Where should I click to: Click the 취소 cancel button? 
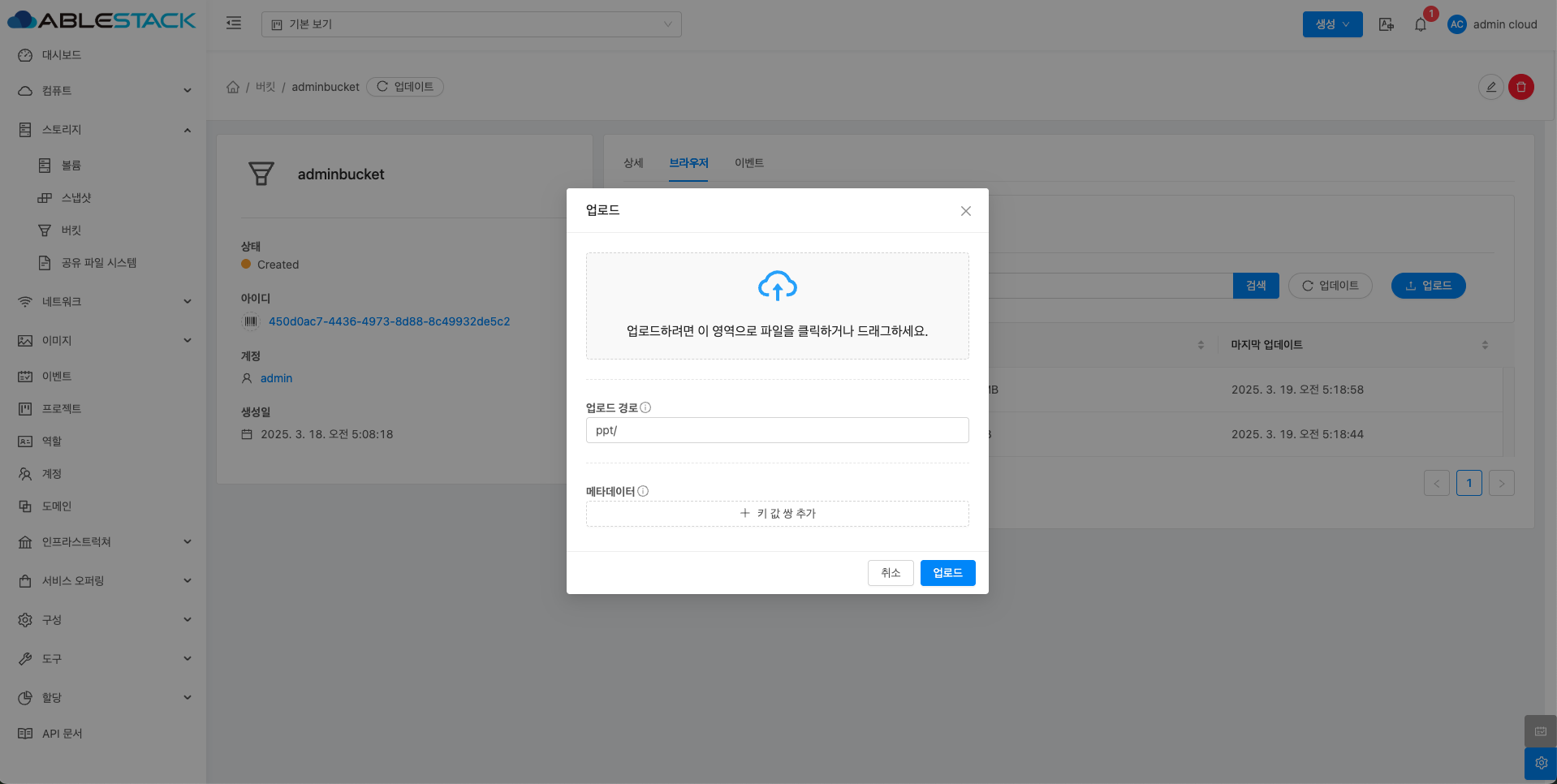point(891,573)
